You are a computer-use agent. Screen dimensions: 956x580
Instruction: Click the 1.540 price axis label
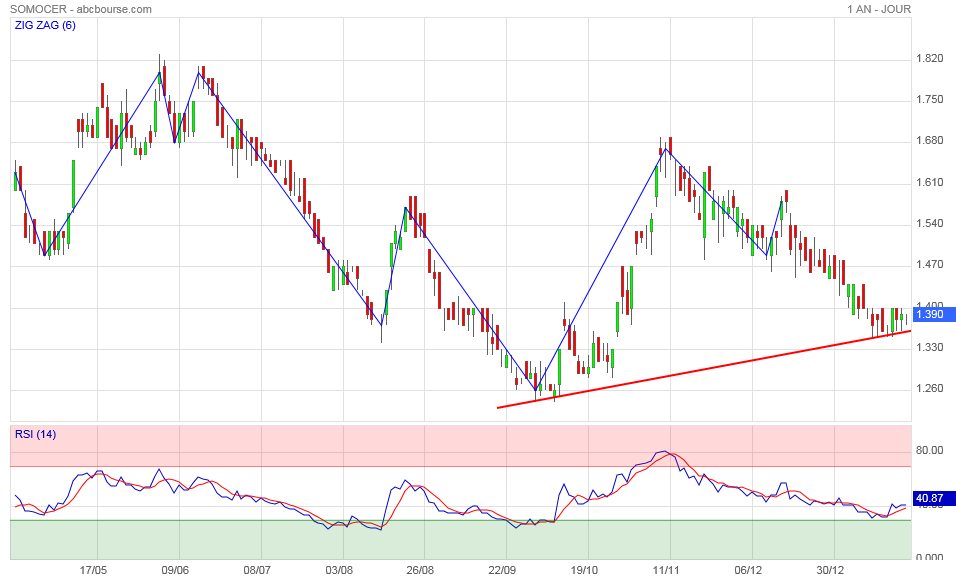tap(930, 223)
